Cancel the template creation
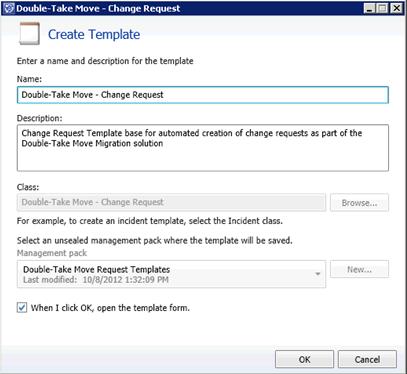 pyautogui.click(x=367, y=359)
